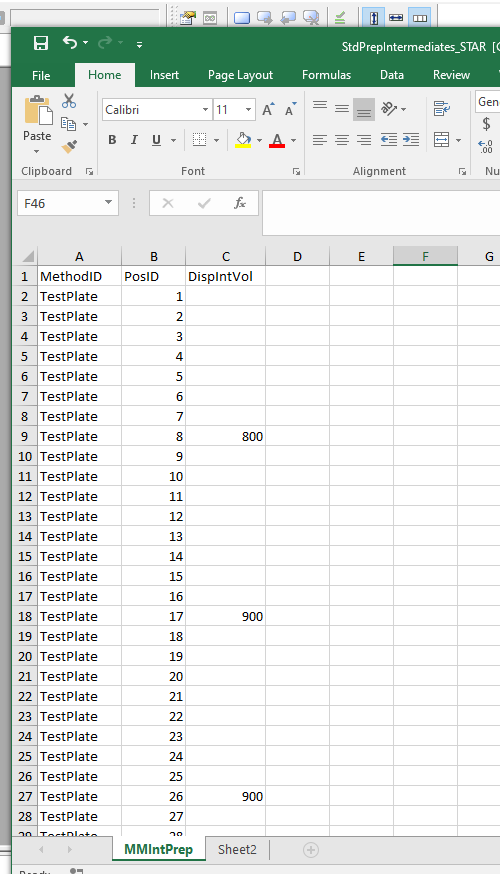Click the Format Painter brush icon
The height and width of the screenshot is (874, 500).
[69, 147]
